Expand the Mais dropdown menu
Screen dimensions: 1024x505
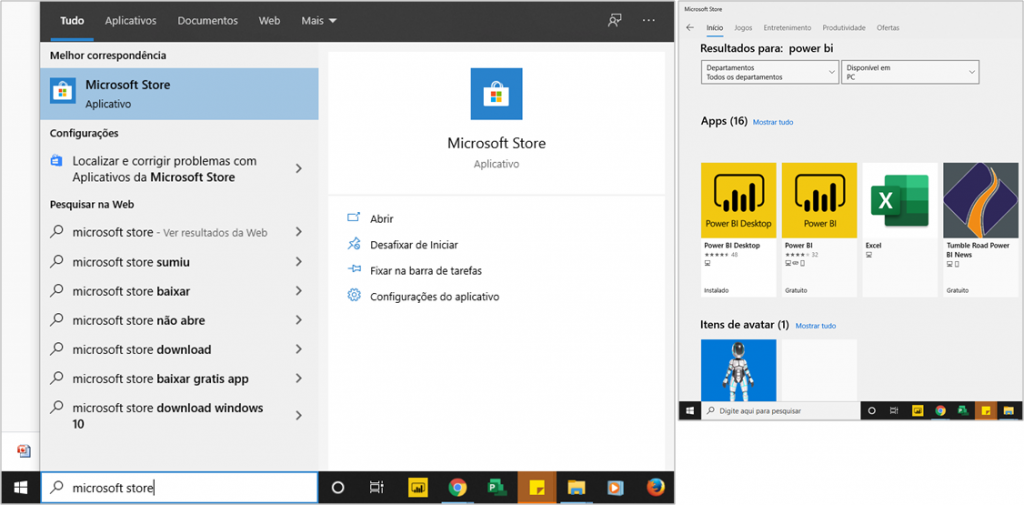pos(319,20)
